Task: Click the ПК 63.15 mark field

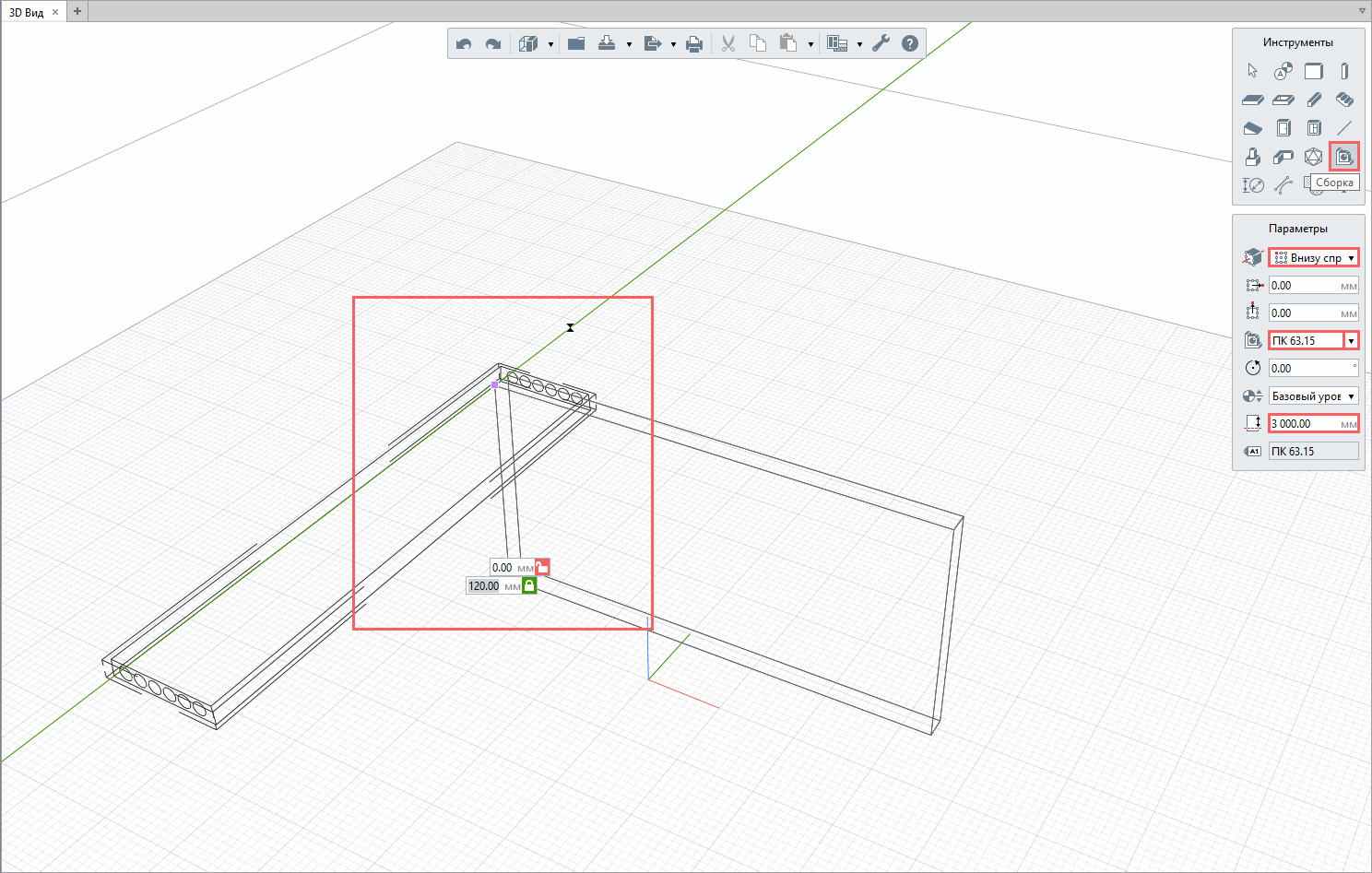Action: click(x=1314, y=452)
